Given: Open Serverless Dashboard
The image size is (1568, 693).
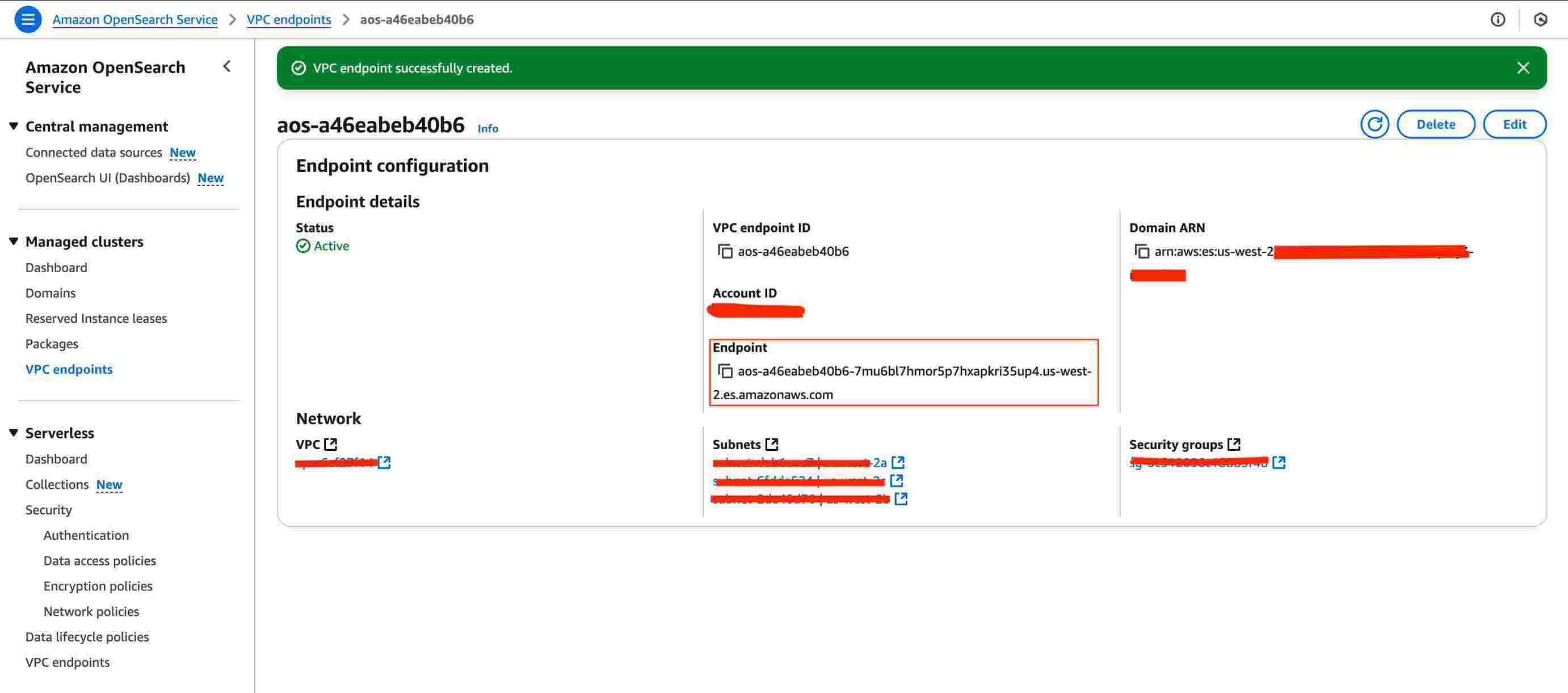Looking at the screenshot, I should [x=56, y=459].
